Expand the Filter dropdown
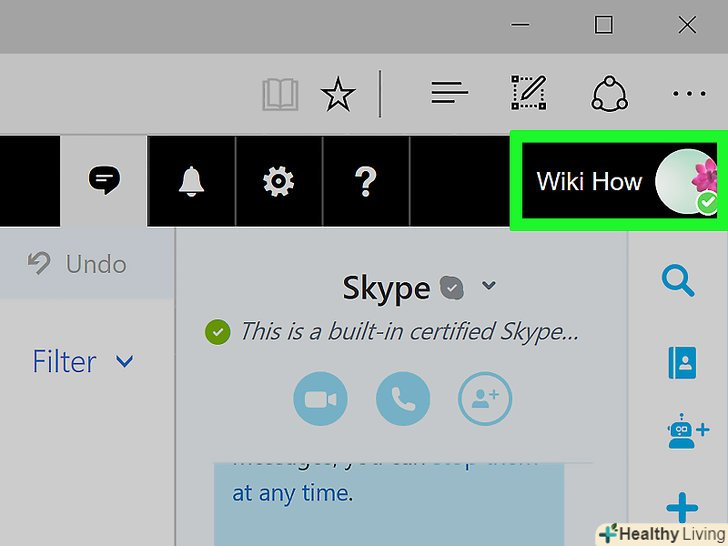 [83, 362]
